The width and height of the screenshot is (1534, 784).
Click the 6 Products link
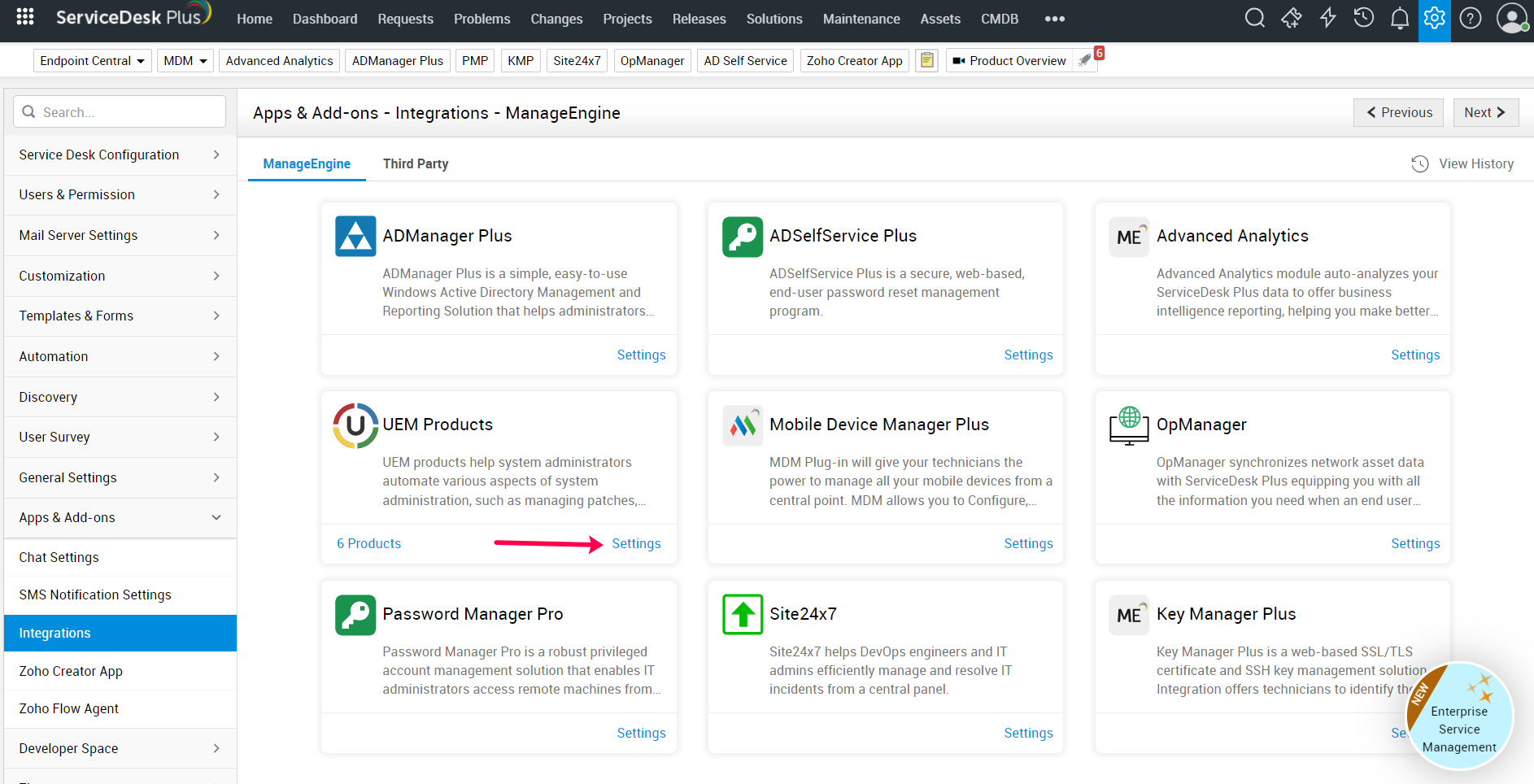(x=368, y=543)
